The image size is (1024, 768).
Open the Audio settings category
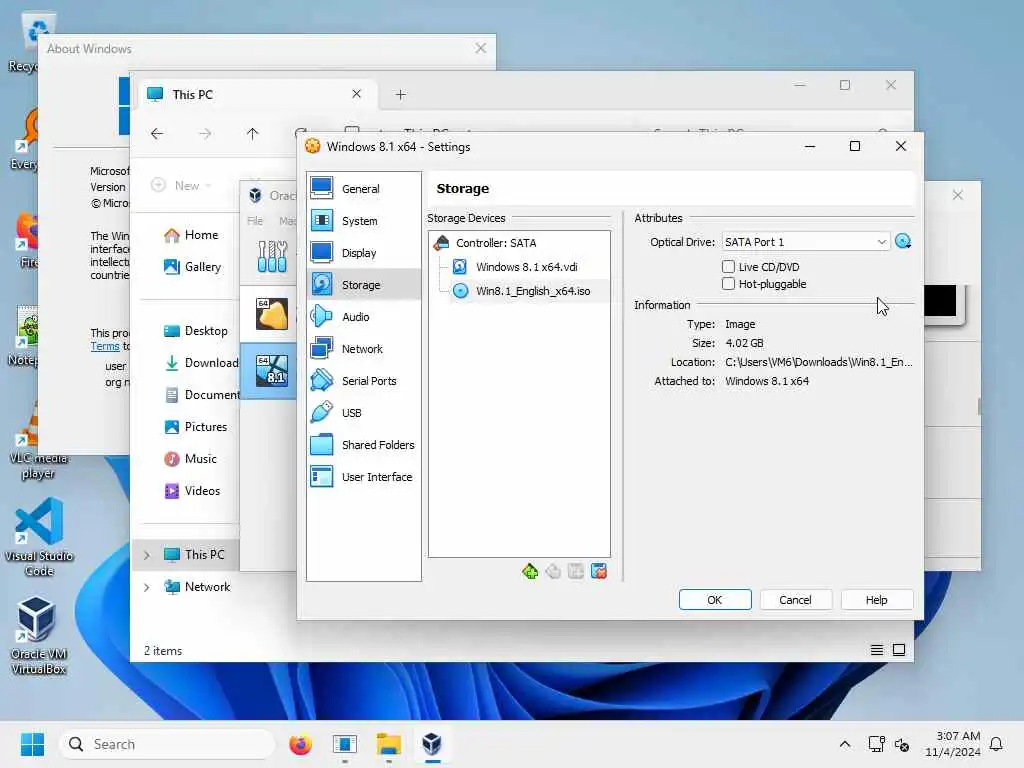pyautogui.click(x=363, y=317)
